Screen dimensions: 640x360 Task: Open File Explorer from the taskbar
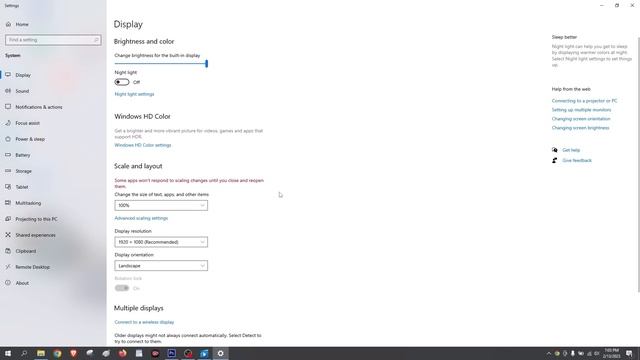click(41, 353)
